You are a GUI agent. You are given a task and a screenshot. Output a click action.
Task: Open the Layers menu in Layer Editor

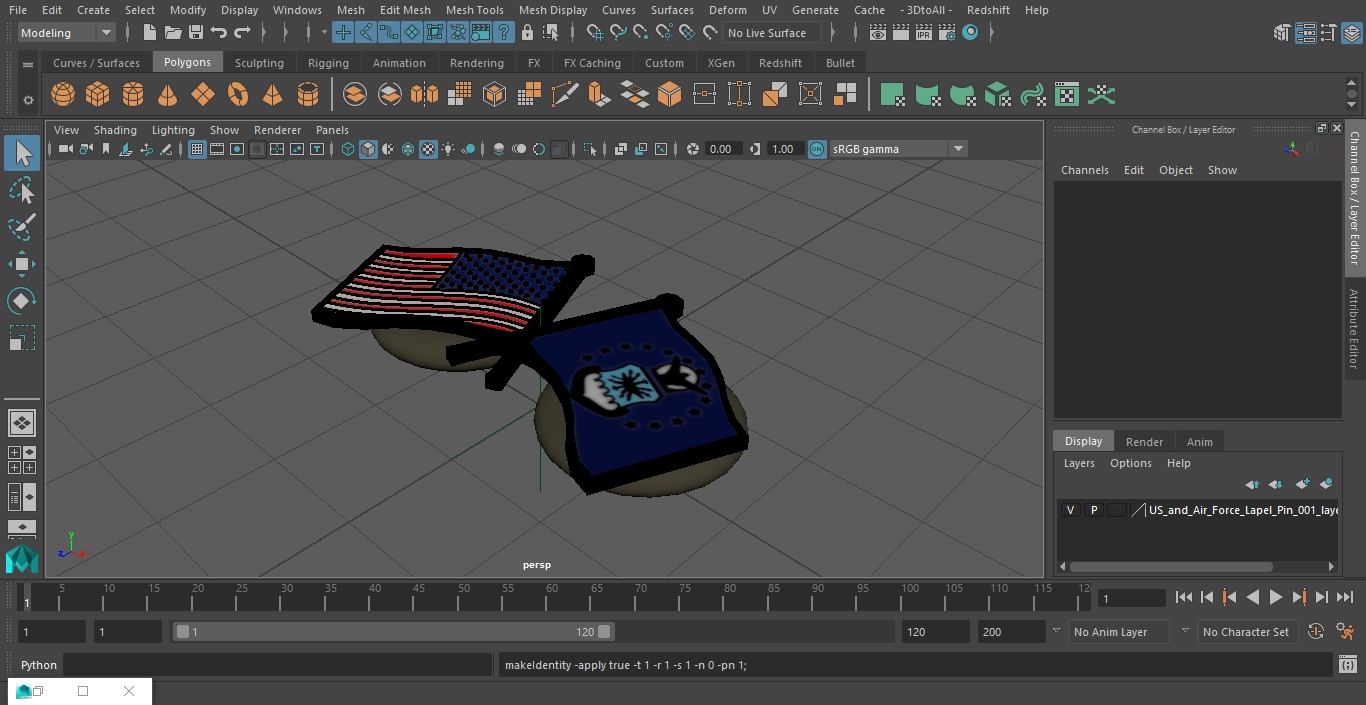[x=1079, y=463]
